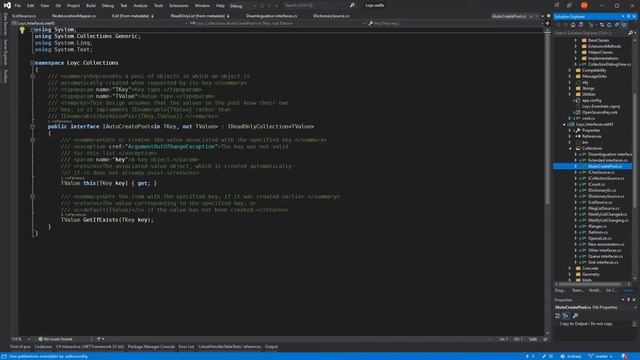Open the Window menu

click(202, 6)
